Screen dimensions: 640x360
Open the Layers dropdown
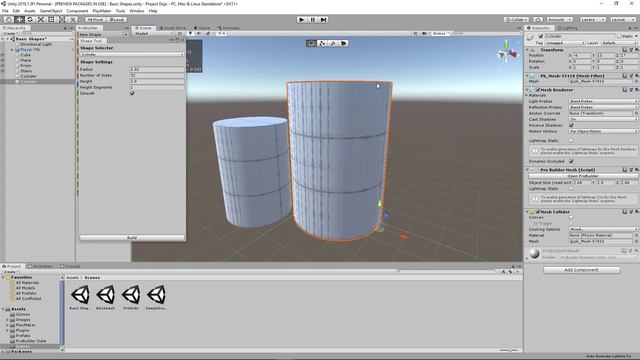(592, 19)
